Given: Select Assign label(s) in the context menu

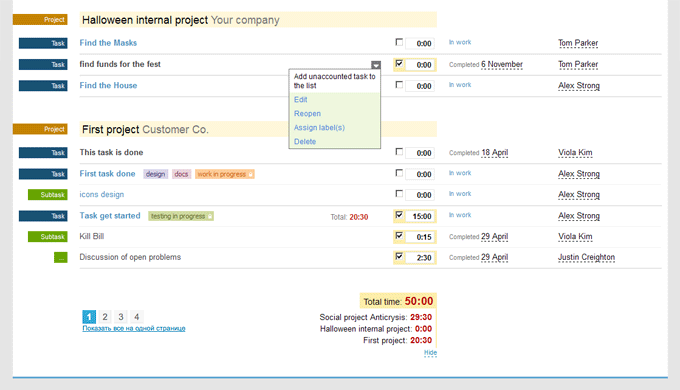Looking at the screenshot, I should click(319, 128).
